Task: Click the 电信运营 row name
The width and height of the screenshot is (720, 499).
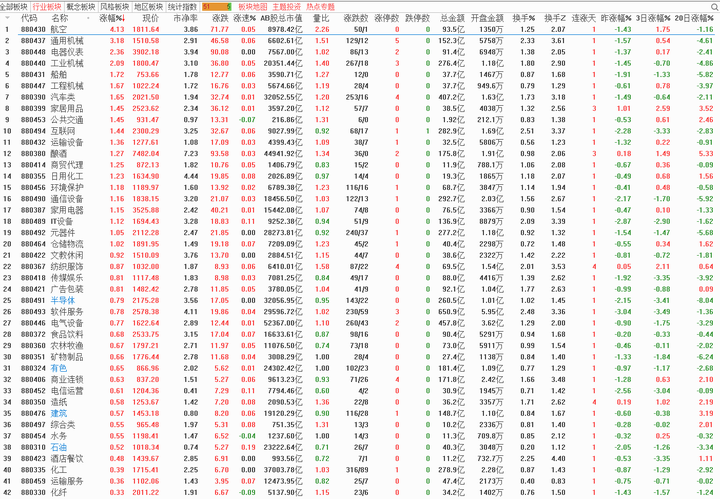Action: [x=67, y=391]
